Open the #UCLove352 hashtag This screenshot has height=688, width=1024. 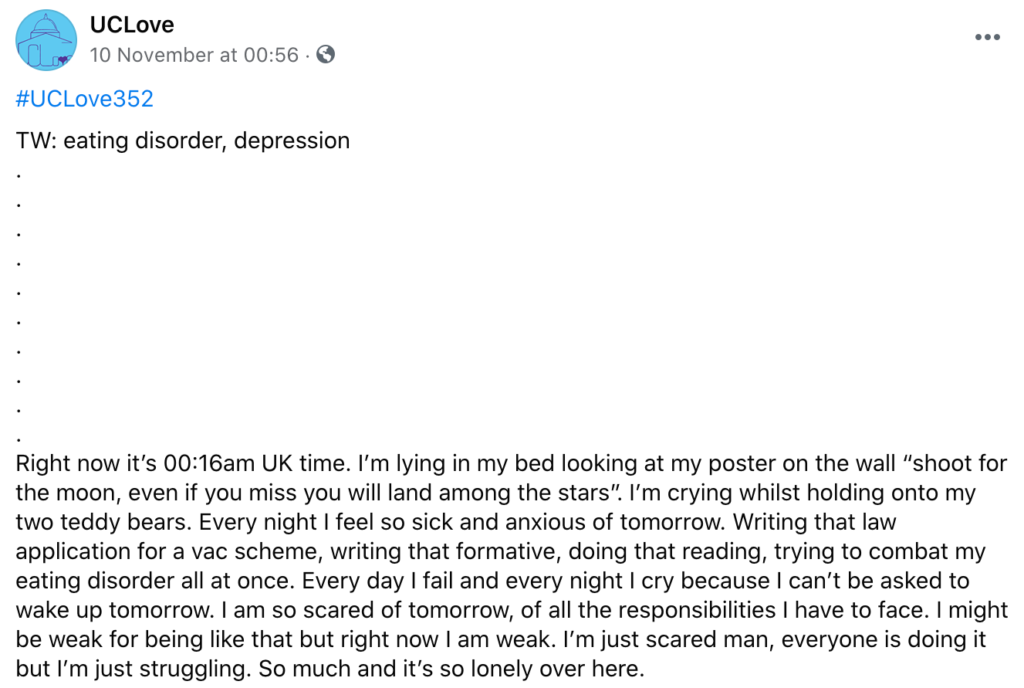coord(84,99)
